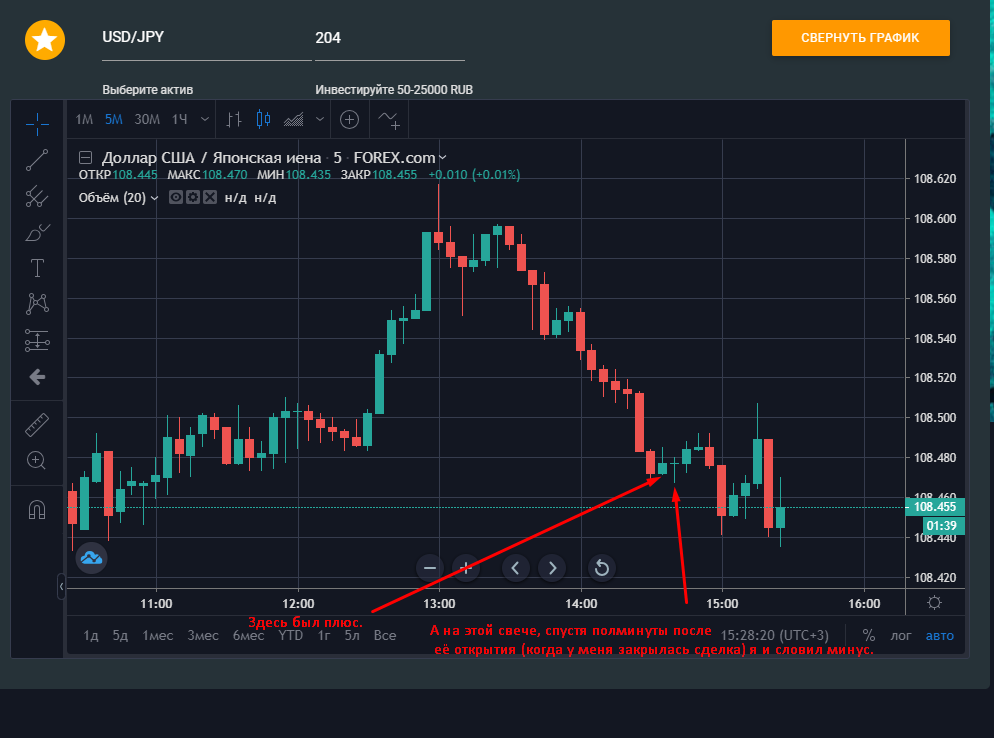
Task: Collapse the left drawing toolbar
Action: tap(61, 586)
